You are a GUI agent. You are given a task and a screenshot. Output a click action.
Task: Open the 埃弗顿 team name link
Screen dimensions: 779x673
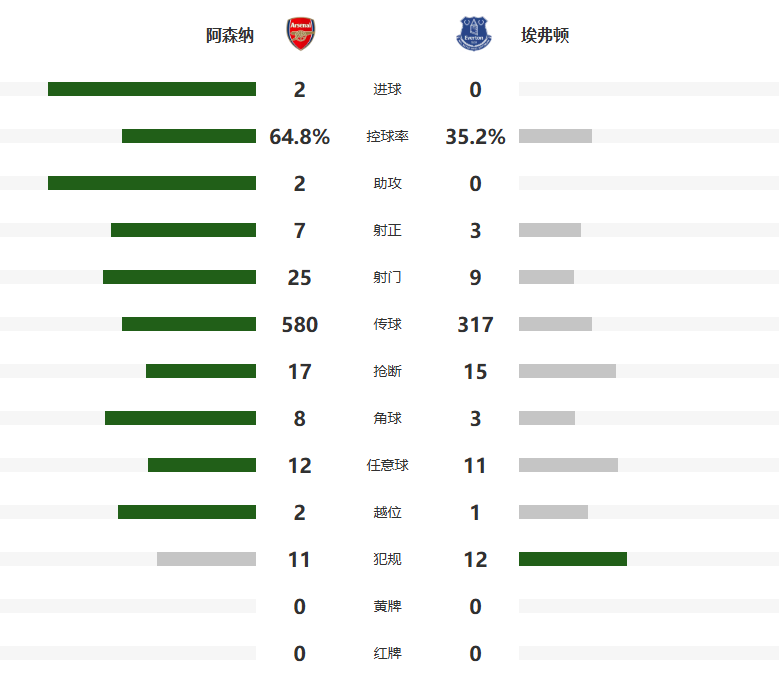[x=545, y=36]
